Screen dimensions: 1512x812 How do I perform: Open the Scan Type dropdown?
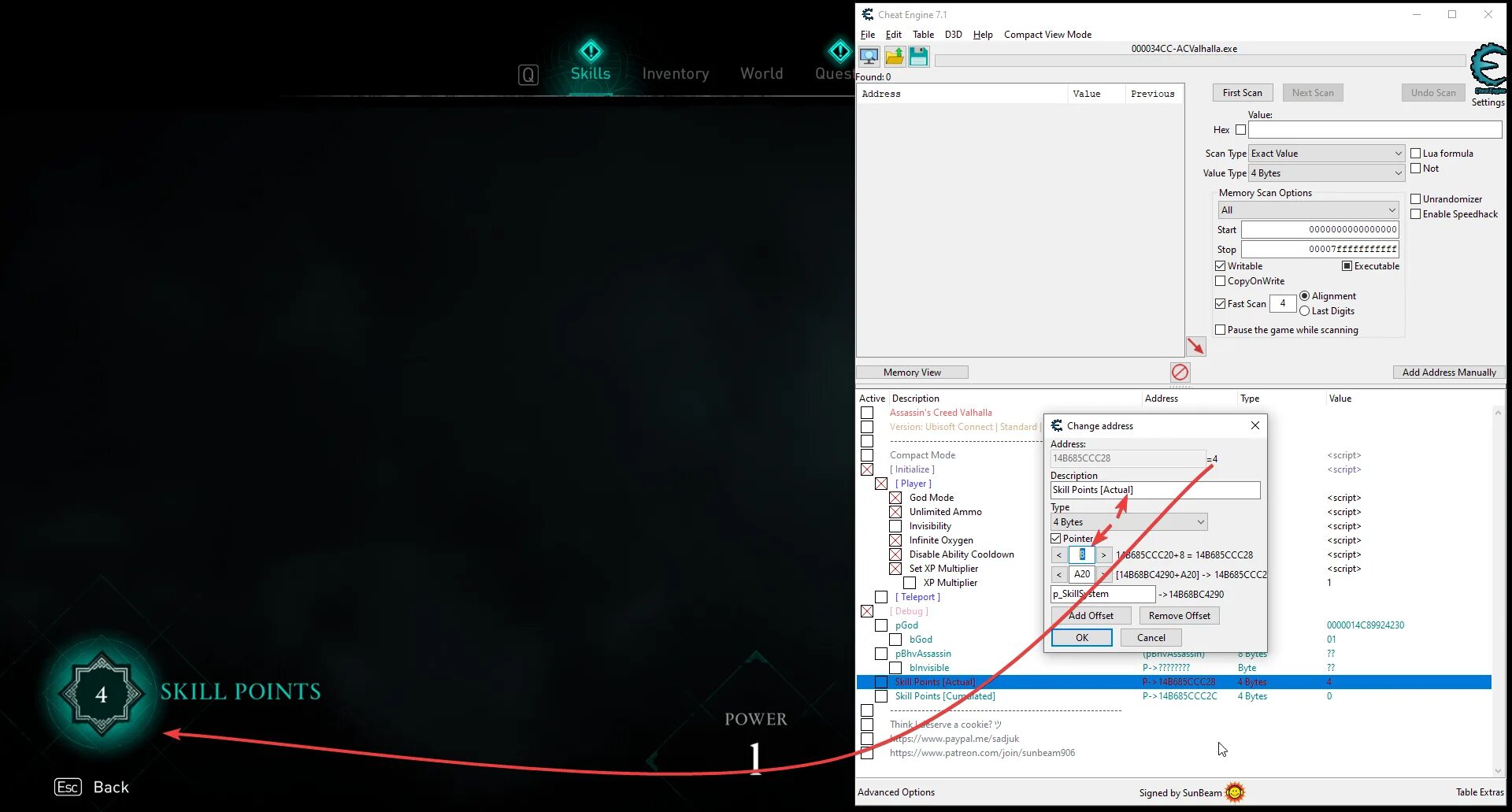click(1326, 154)
